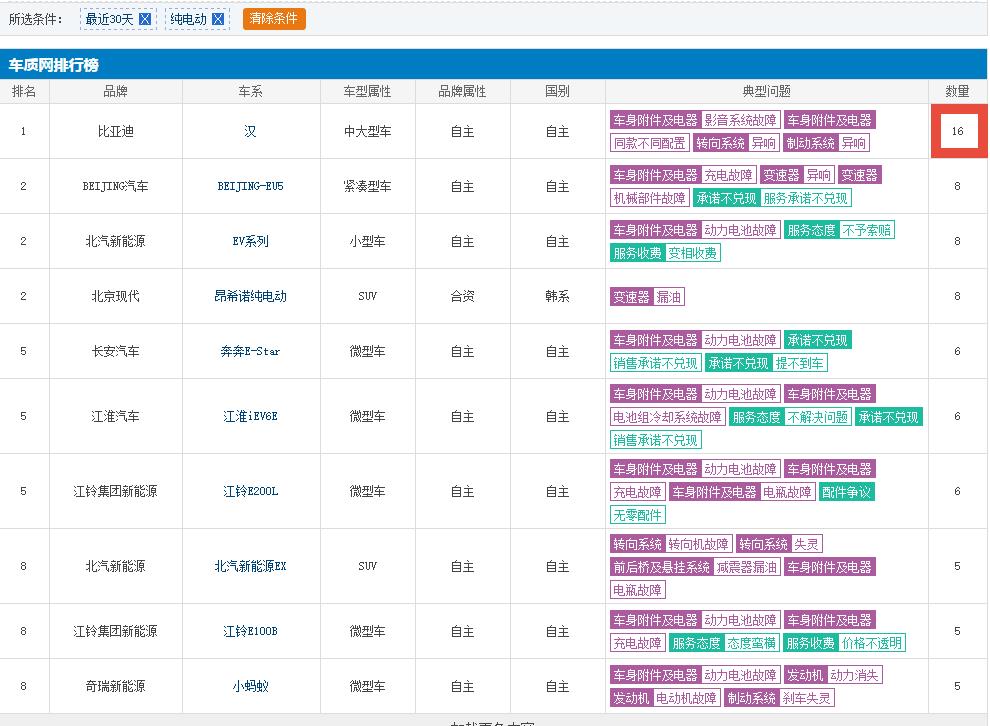990x726 pixels.
Task: Select the 电动机故障 problem tag
Action: point(686,698)
